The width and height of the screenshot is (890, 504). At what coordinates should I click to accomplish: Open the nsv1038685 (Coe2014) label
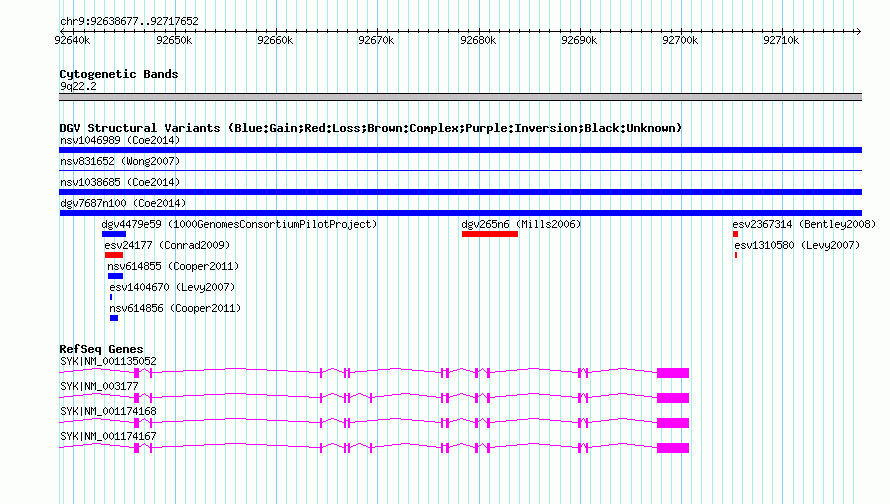coord(120,182)
